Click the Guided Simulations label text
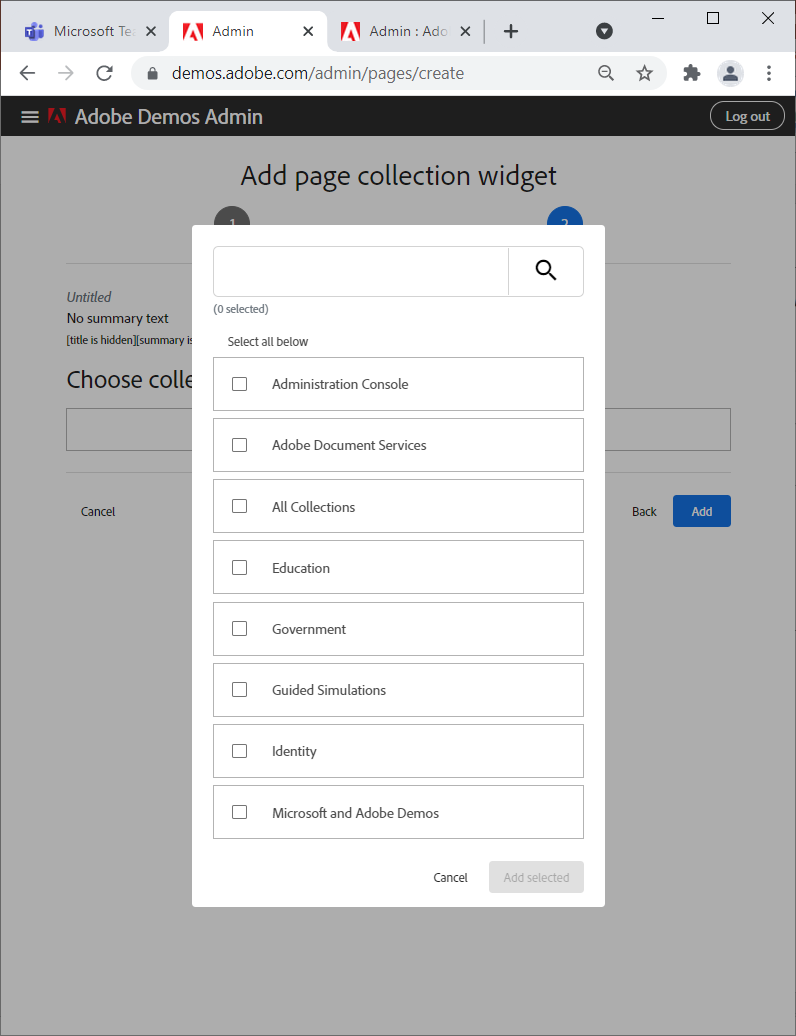The width and height of the screenshot is (796, 1036). click(329, 690)
